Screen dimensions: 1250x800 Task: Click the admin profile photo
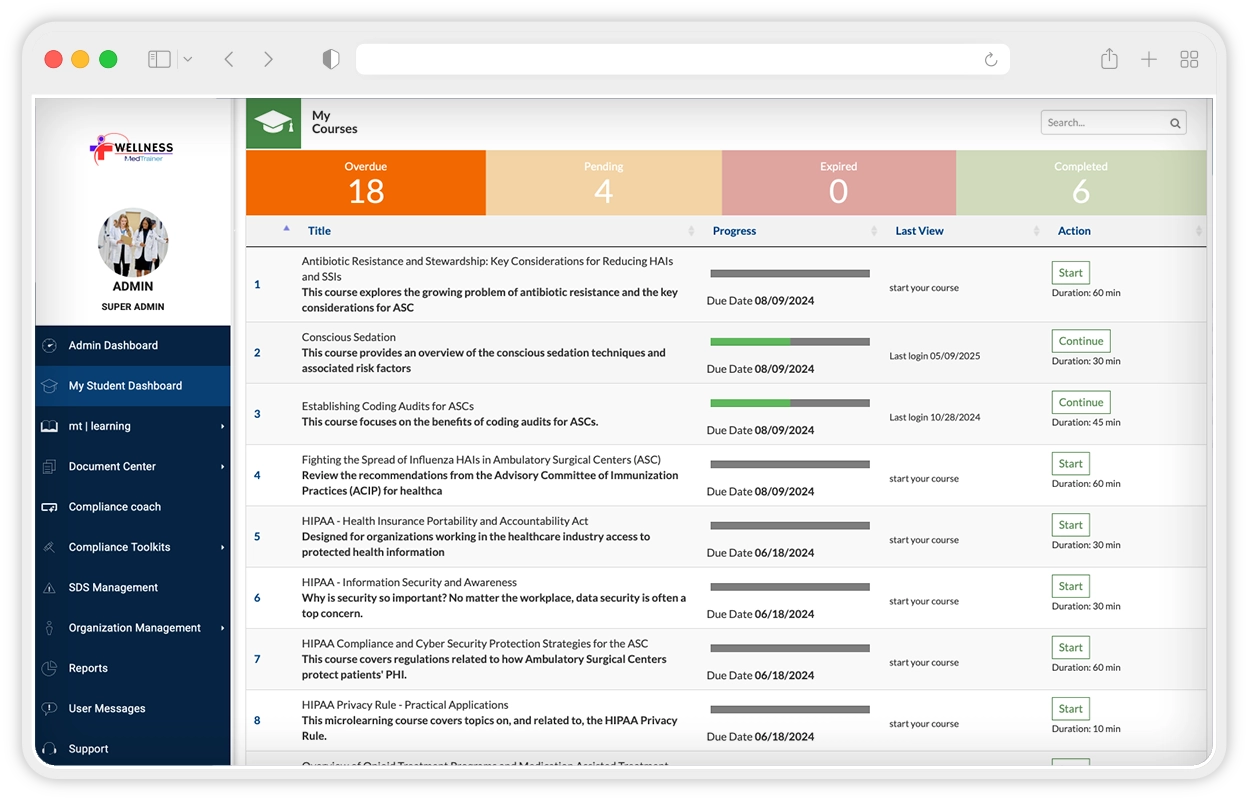[133, 243]
